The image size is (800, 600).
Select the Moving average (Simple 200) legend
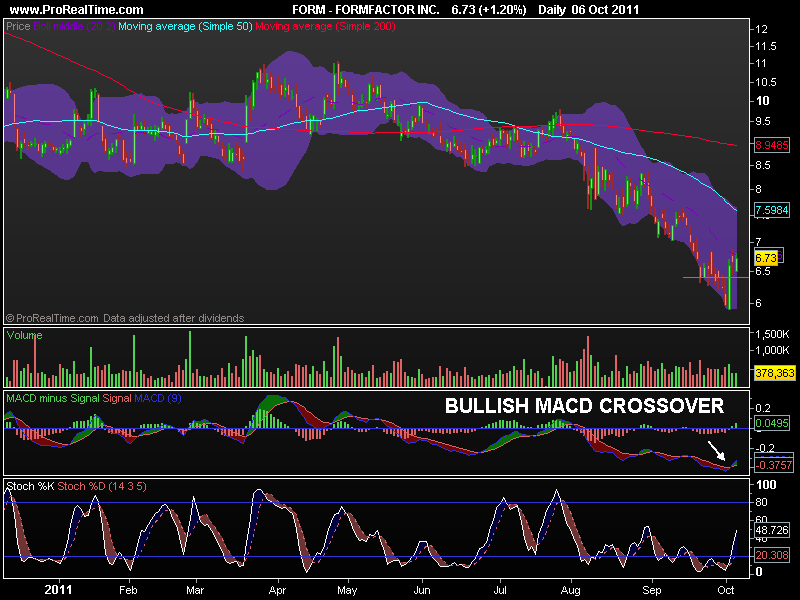pos(326,26)
